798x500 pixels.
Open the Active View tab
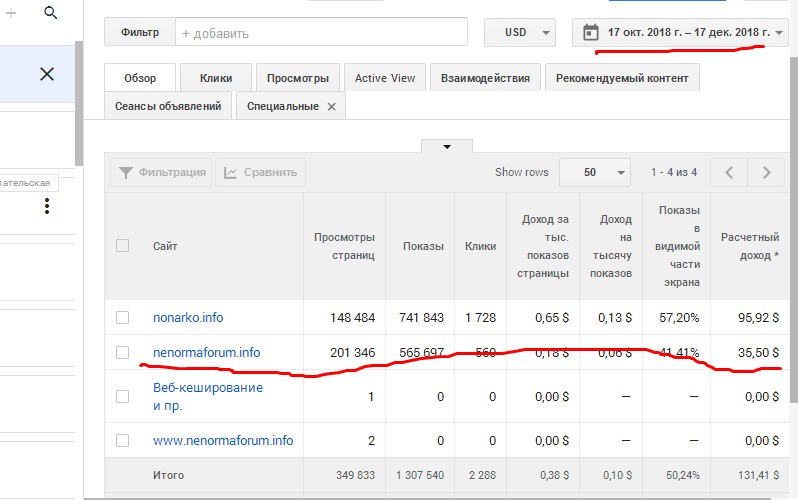pyautogui.click(x=385, y=78)
